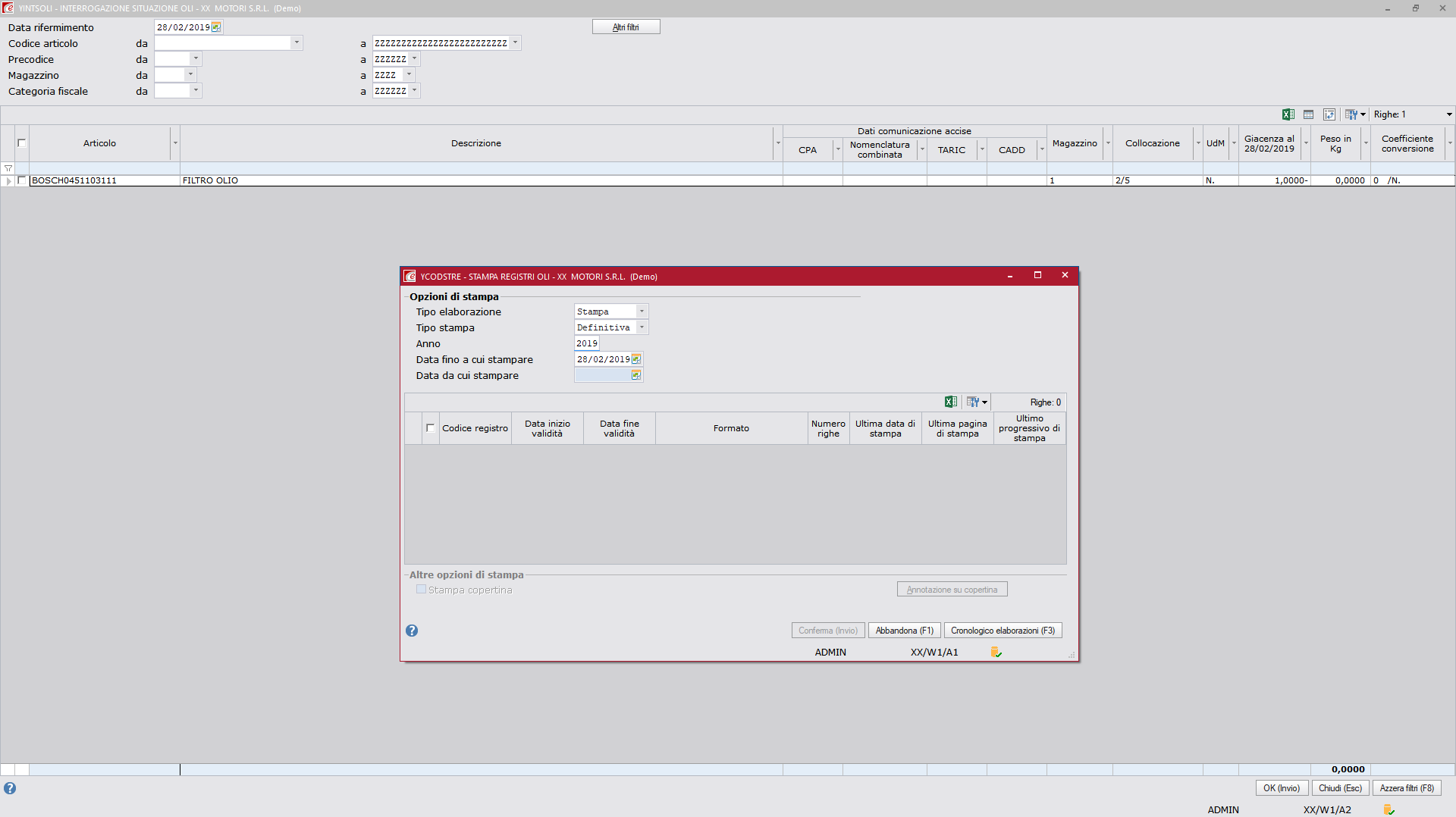Click Annotazione su copertina button
This screenshot has width=1456, height=817.
coord(952,590)
